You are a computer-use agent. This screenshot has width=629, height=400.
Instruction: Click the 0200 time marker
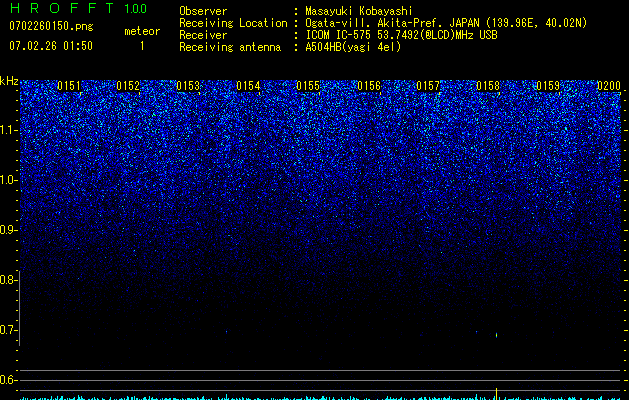coord(609,86)
